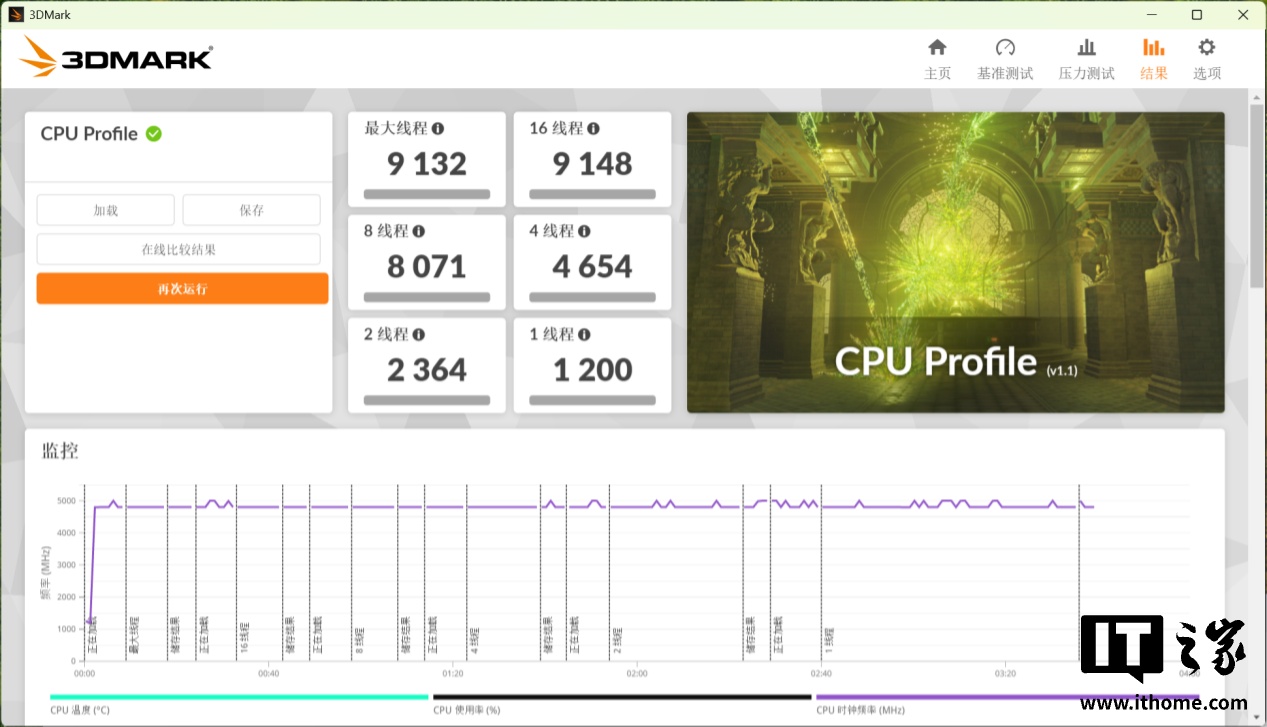Open the 主页 home icon
Screen dimensions: 1267x727
[937, 48]
